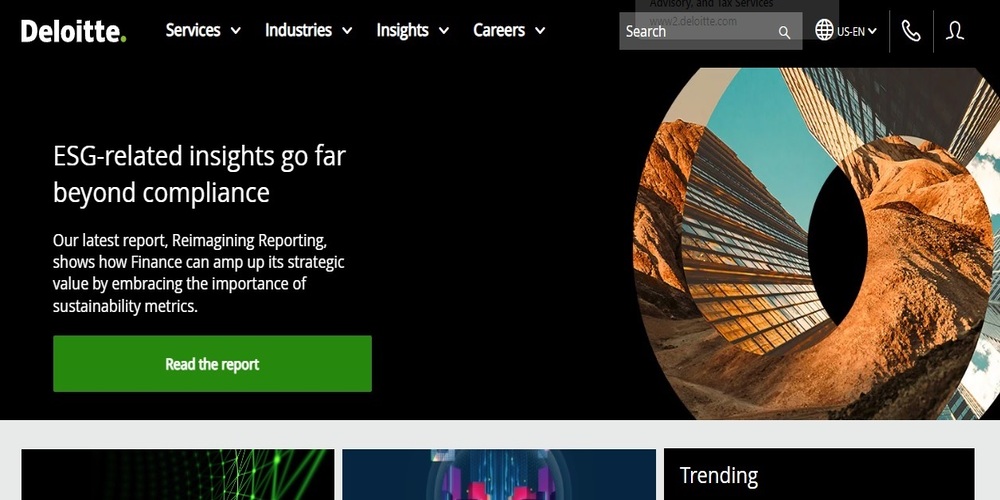Expand the Industries chevron arrow
Image resolution: width=1000 pixels, height=500 pixels.
347,31
